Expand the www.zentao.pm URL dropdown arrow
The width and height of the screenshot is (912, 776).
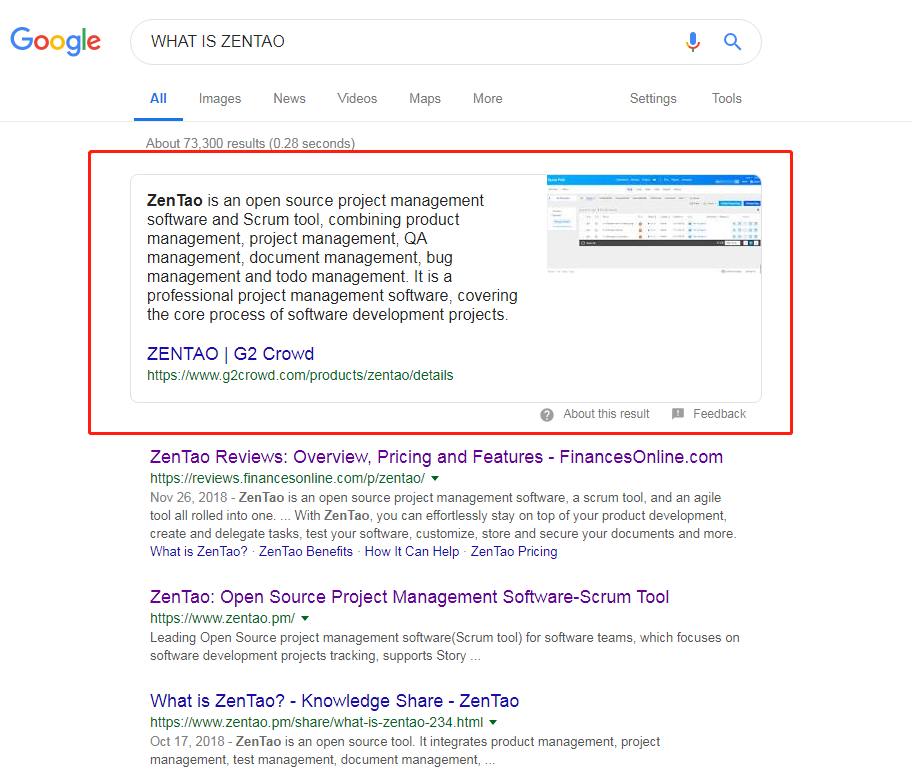point(305,618)
